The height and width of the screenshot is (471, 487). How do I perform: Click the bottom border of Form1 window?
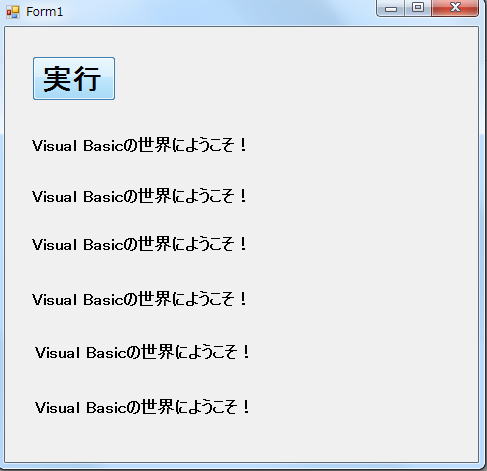(x=243, y=466)
